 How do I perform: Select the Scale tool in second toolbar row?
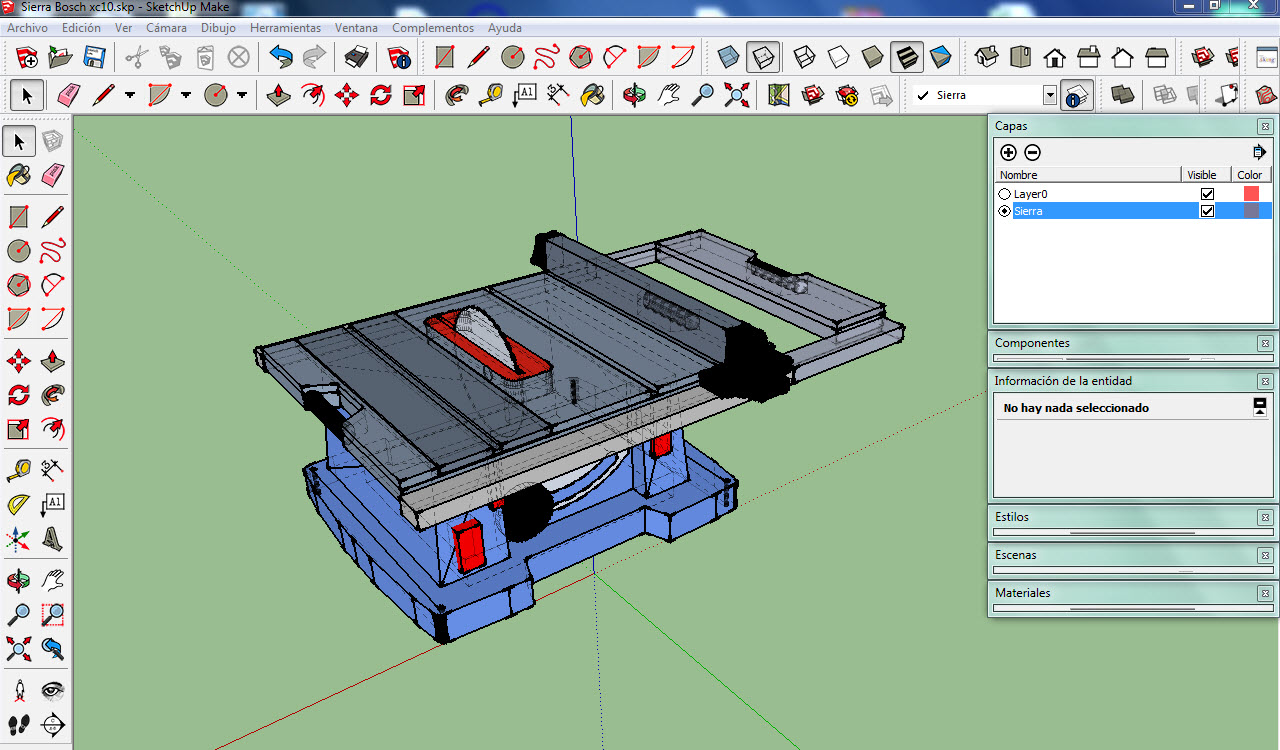[x=414, y=96]
